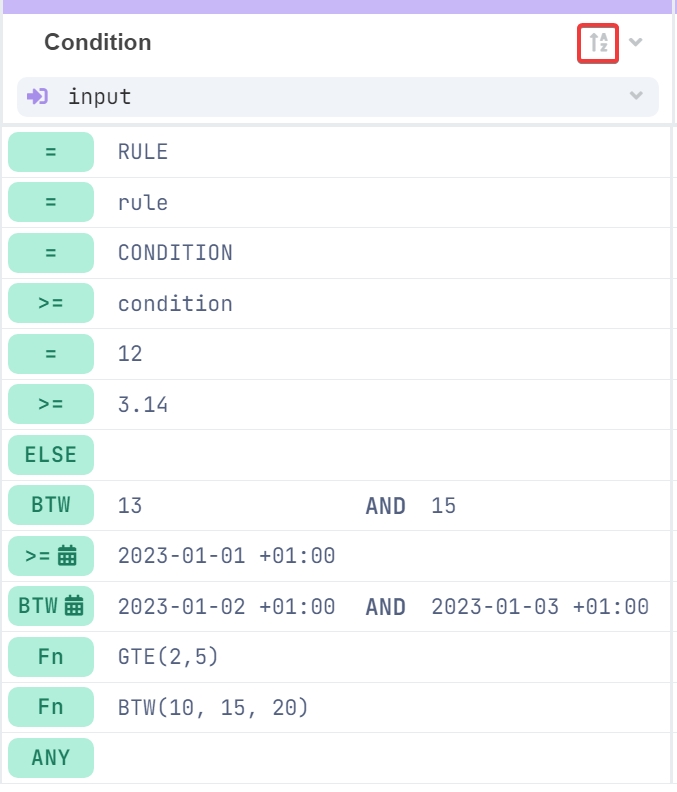Screen dimensions: 677x792
Task: Click the >= operator beside 3.14
Action: 51,405
